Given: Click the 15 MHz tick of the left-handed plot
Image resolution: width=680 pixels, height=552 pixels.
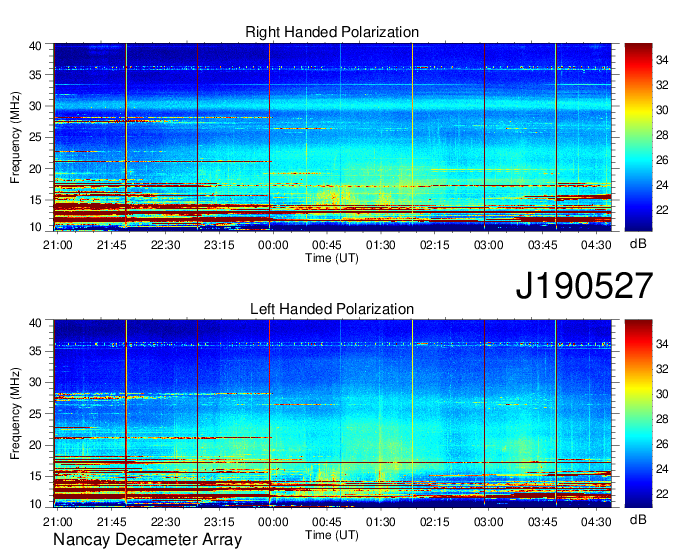Looking at the screenshot, I should [35, 476].
